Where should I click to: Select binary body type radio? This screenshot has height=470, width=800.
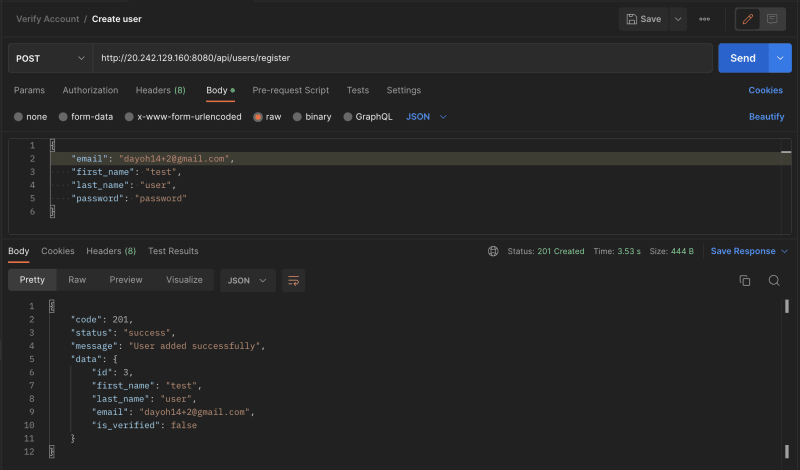click(x=297, y=117)
